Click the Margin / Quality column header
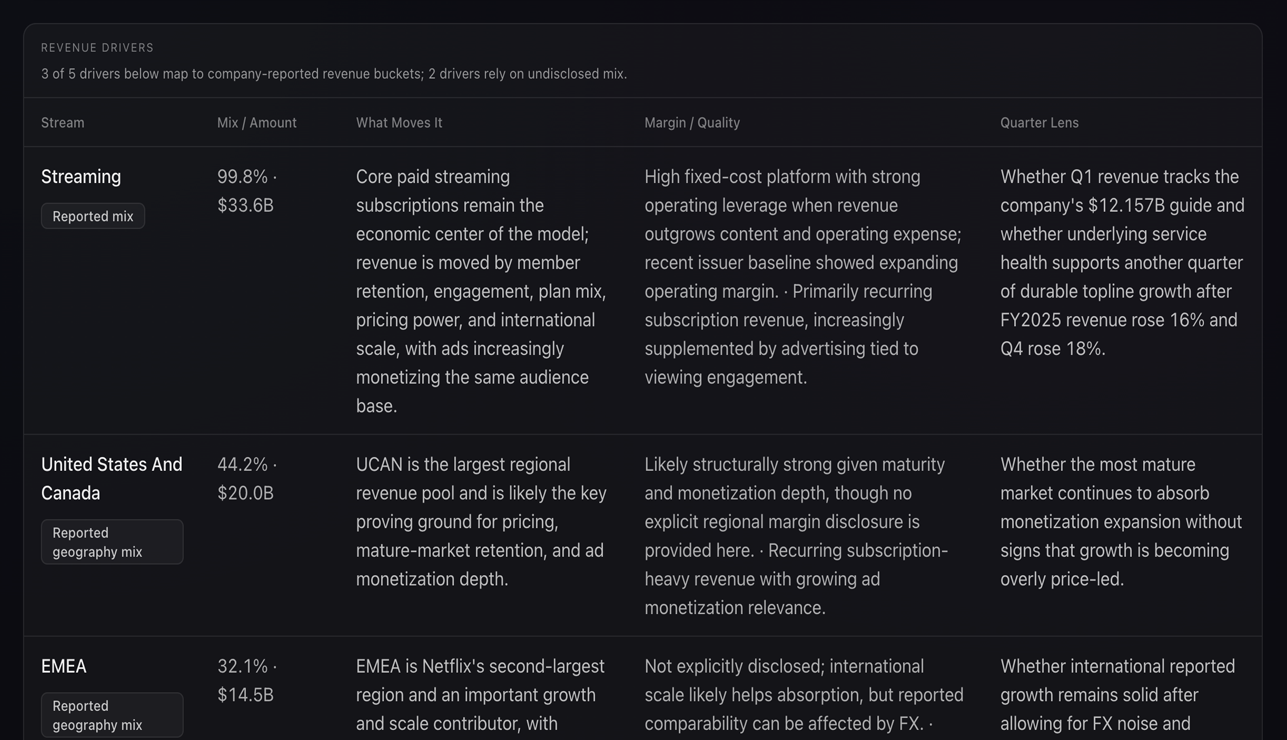The width and height of the screenshot is (1287, 740). point(692,123)
